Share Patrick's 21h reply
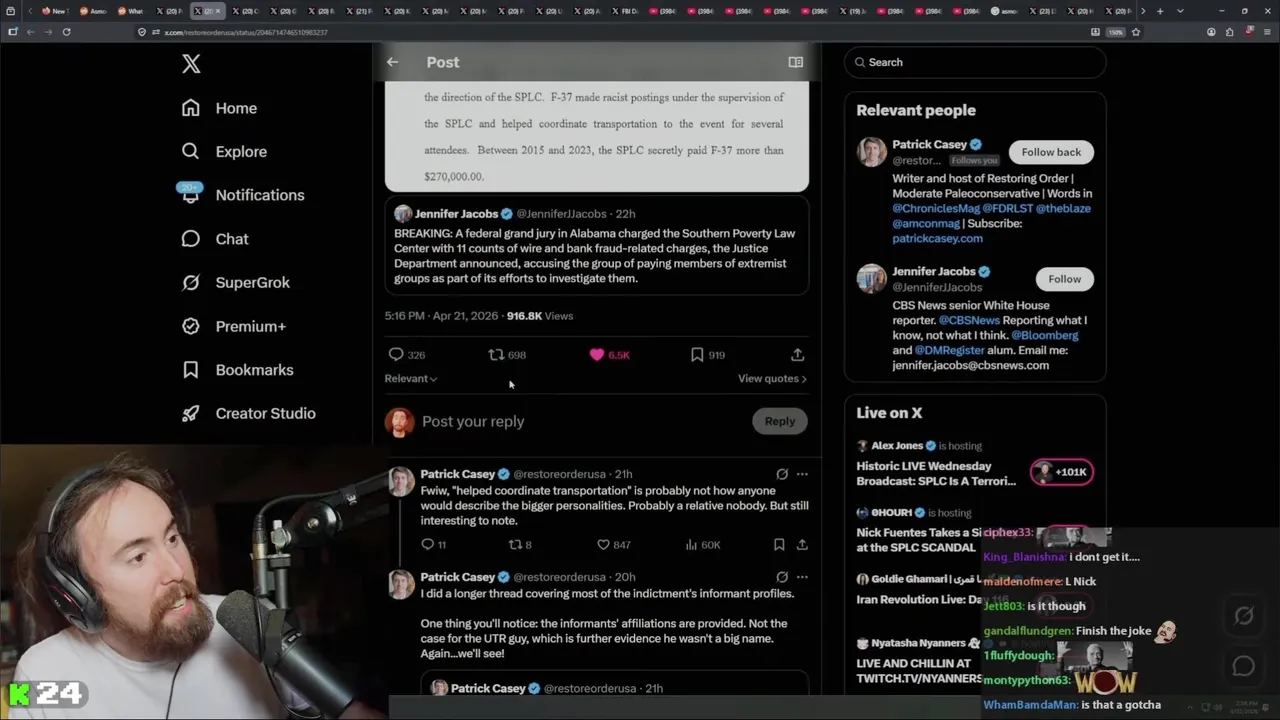 (802, 545)
